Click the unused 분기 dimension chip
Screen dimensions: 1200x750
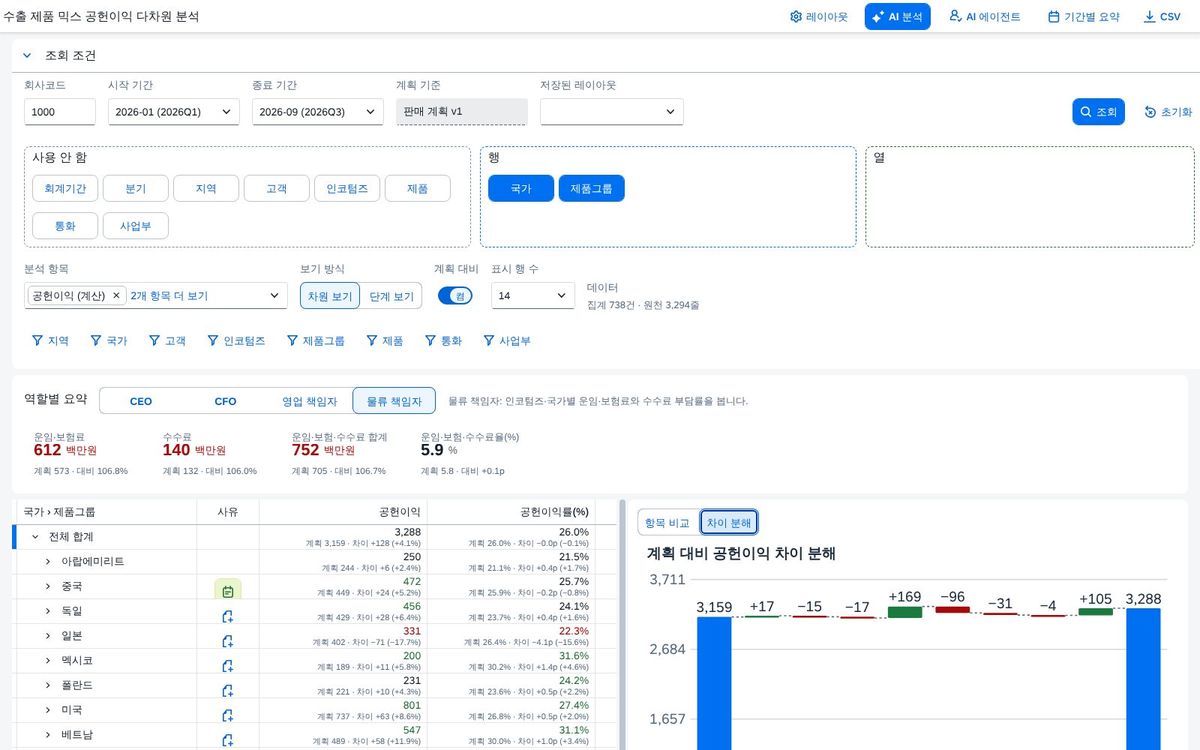[136, 188]
